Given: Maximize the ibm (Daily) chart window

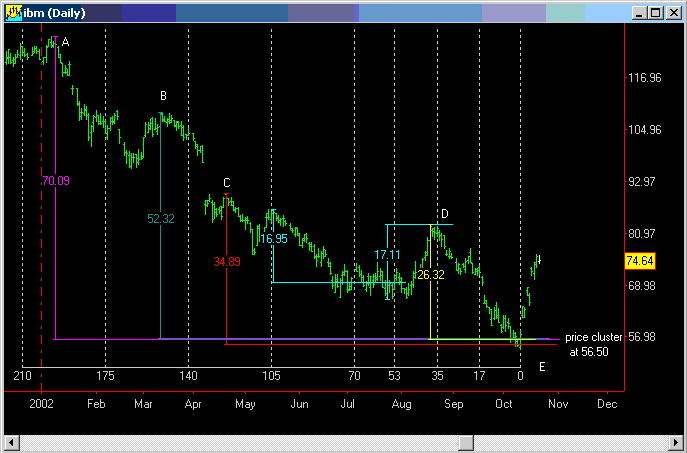Looking at the screenshot, I should pyautogui.click(x=654, y=12).
